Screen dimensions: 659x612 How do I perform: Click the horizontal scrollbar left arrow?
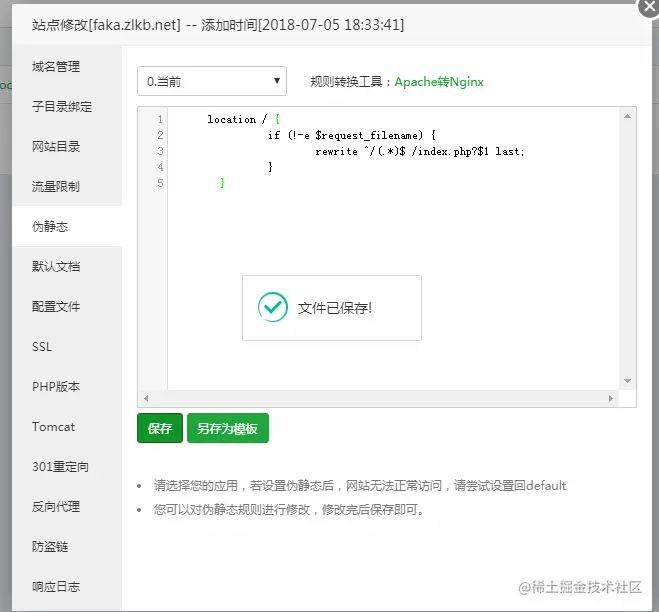146,398
